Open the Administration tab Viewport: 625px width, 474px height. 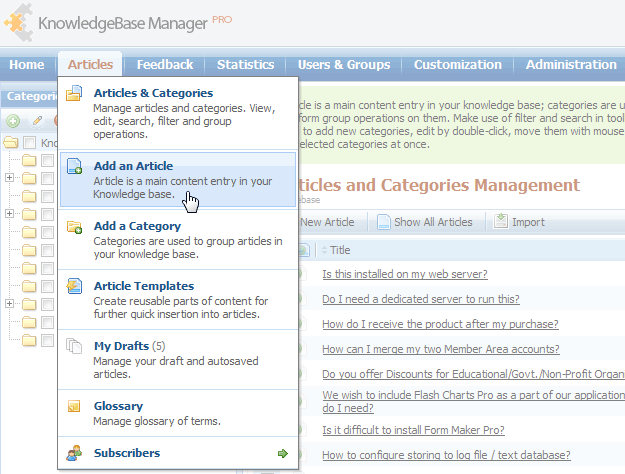pyautogui.click(x=571, y=65)
